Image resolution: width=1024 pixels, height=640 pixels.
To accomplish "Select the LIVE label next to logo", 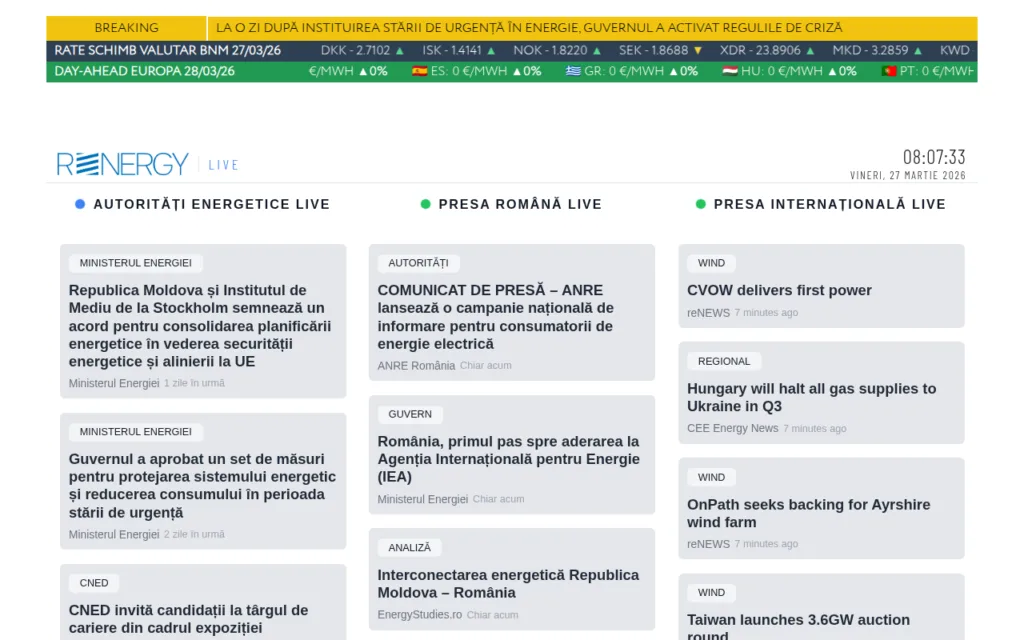I will click(223, 165).
